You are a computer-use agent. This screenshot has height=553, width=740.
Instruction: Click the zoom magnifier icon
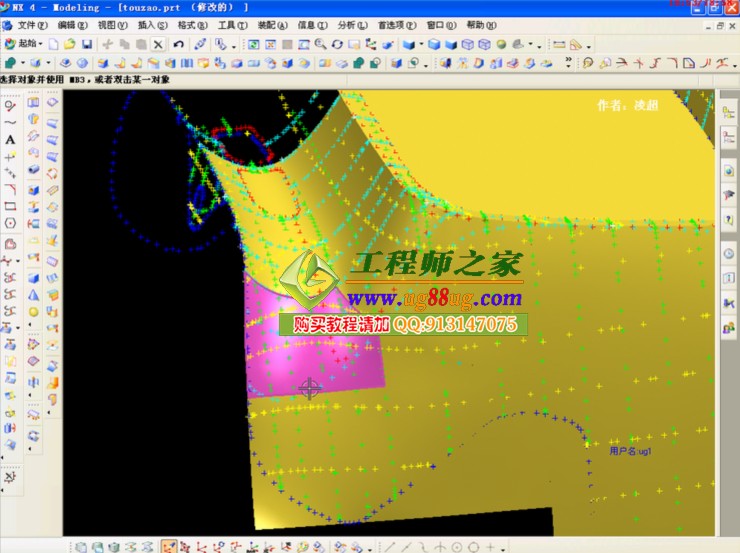(320, 44)
